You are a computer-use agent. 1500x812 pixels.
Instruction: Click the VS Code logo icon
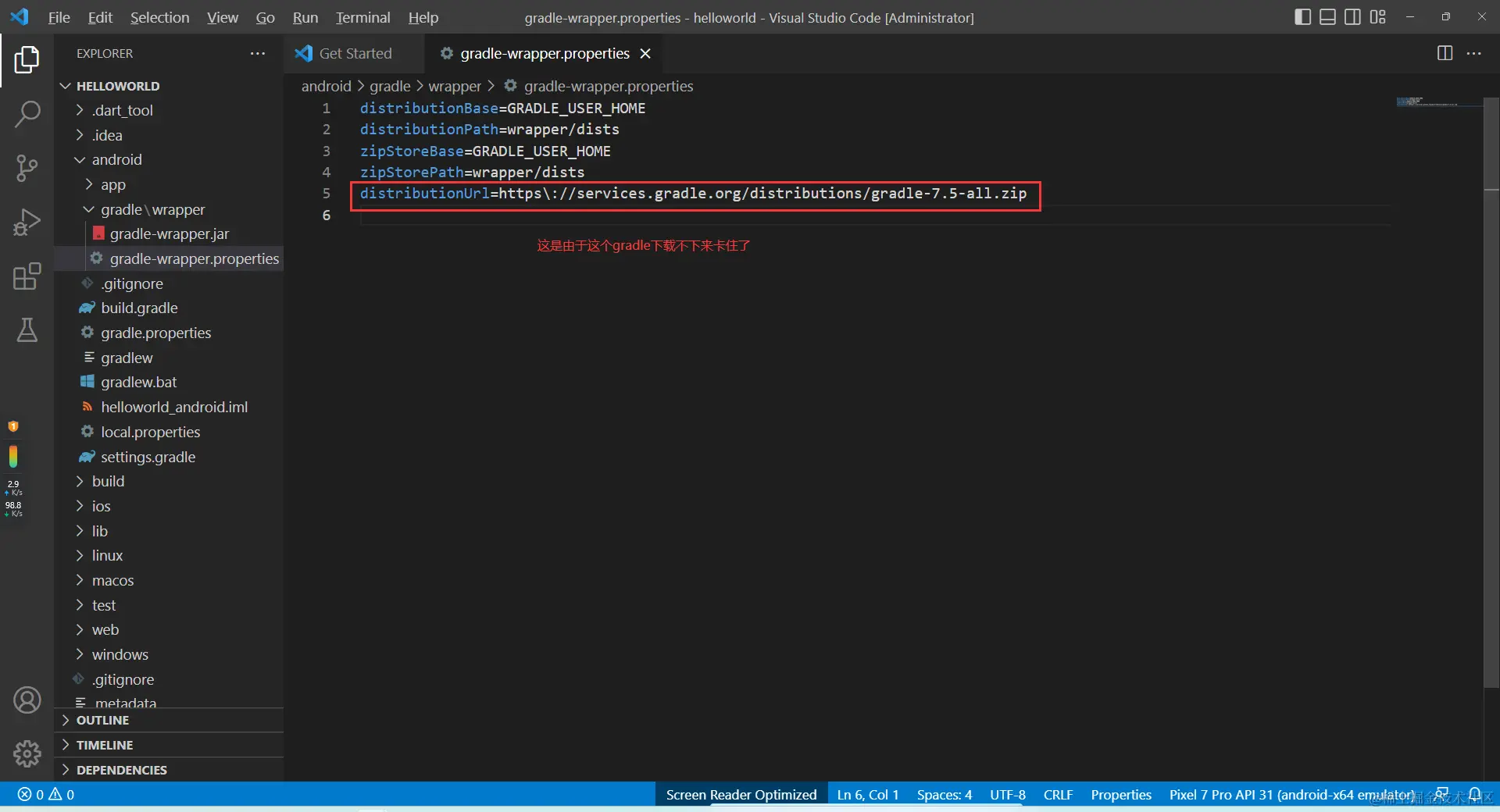pos(20,16)
